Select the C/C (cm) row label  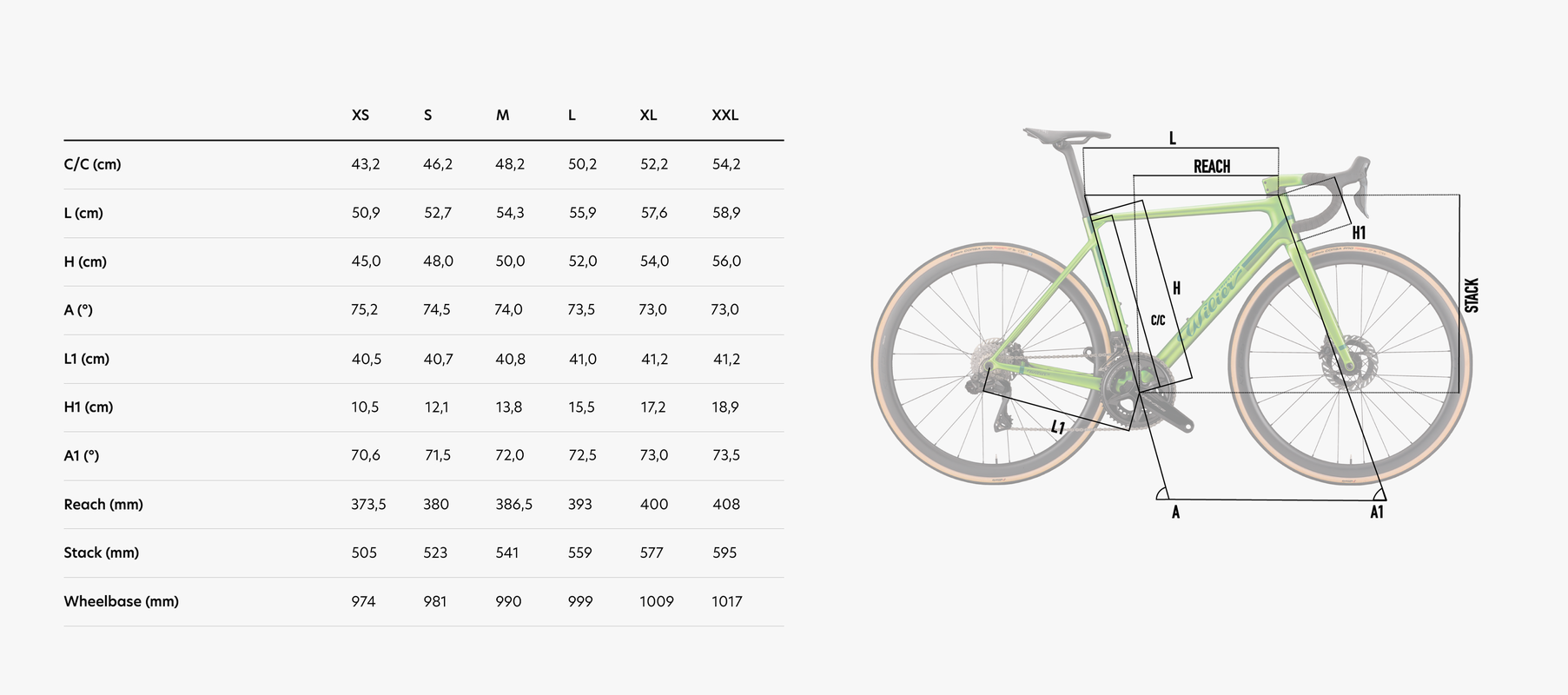pos(92,164)
